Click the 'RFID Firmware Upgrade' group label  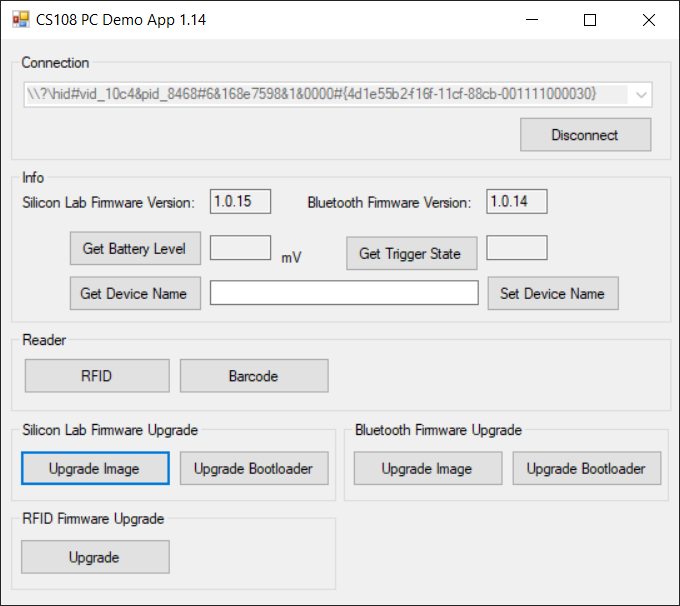point(93,518)
